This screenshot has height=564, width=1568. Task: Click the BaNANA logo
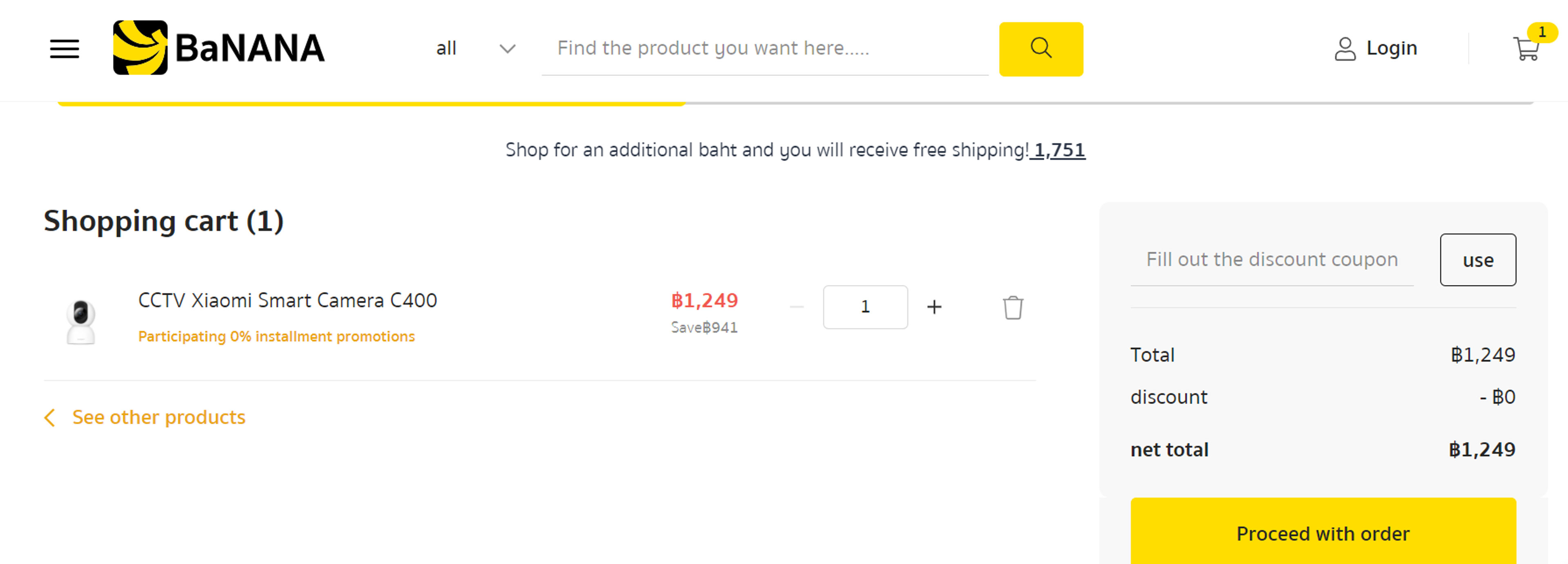(x=218, y=47)
